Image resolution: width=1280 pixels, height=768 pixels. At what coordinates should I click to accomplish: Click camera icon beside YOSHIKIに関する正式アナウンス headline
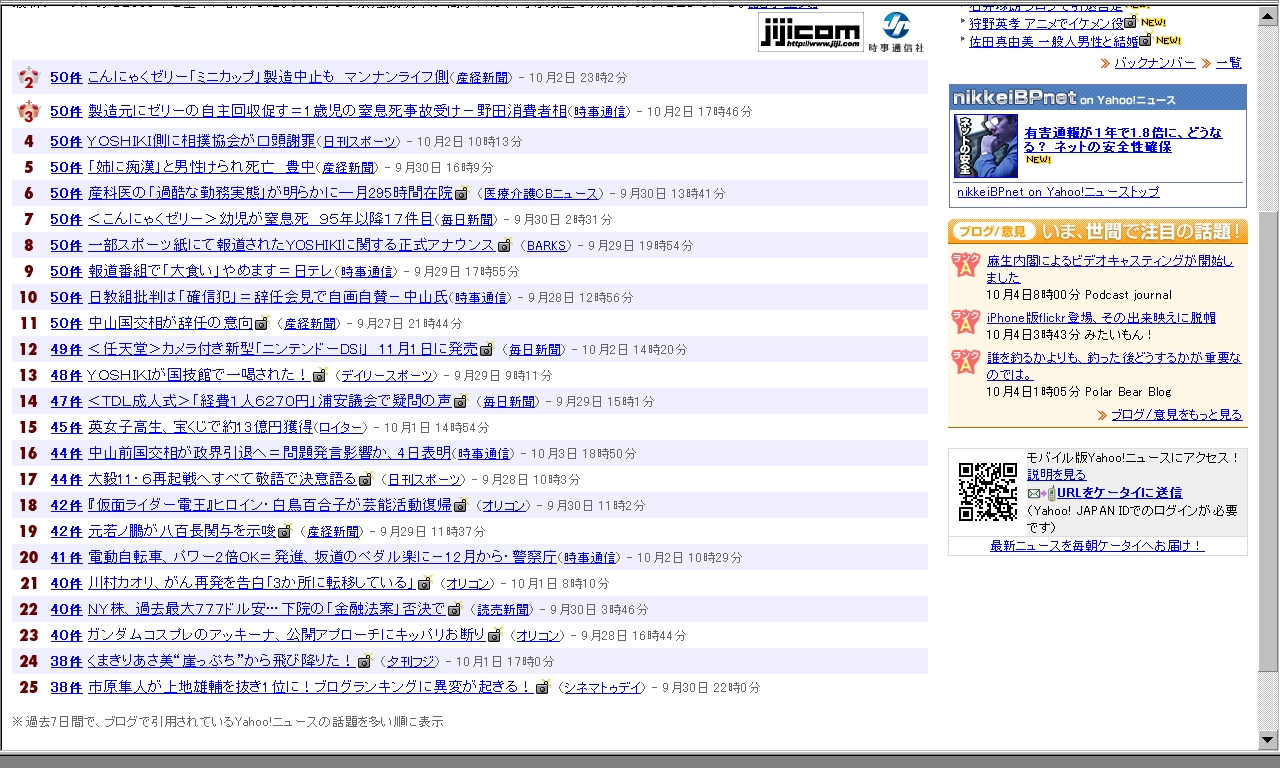504,245
